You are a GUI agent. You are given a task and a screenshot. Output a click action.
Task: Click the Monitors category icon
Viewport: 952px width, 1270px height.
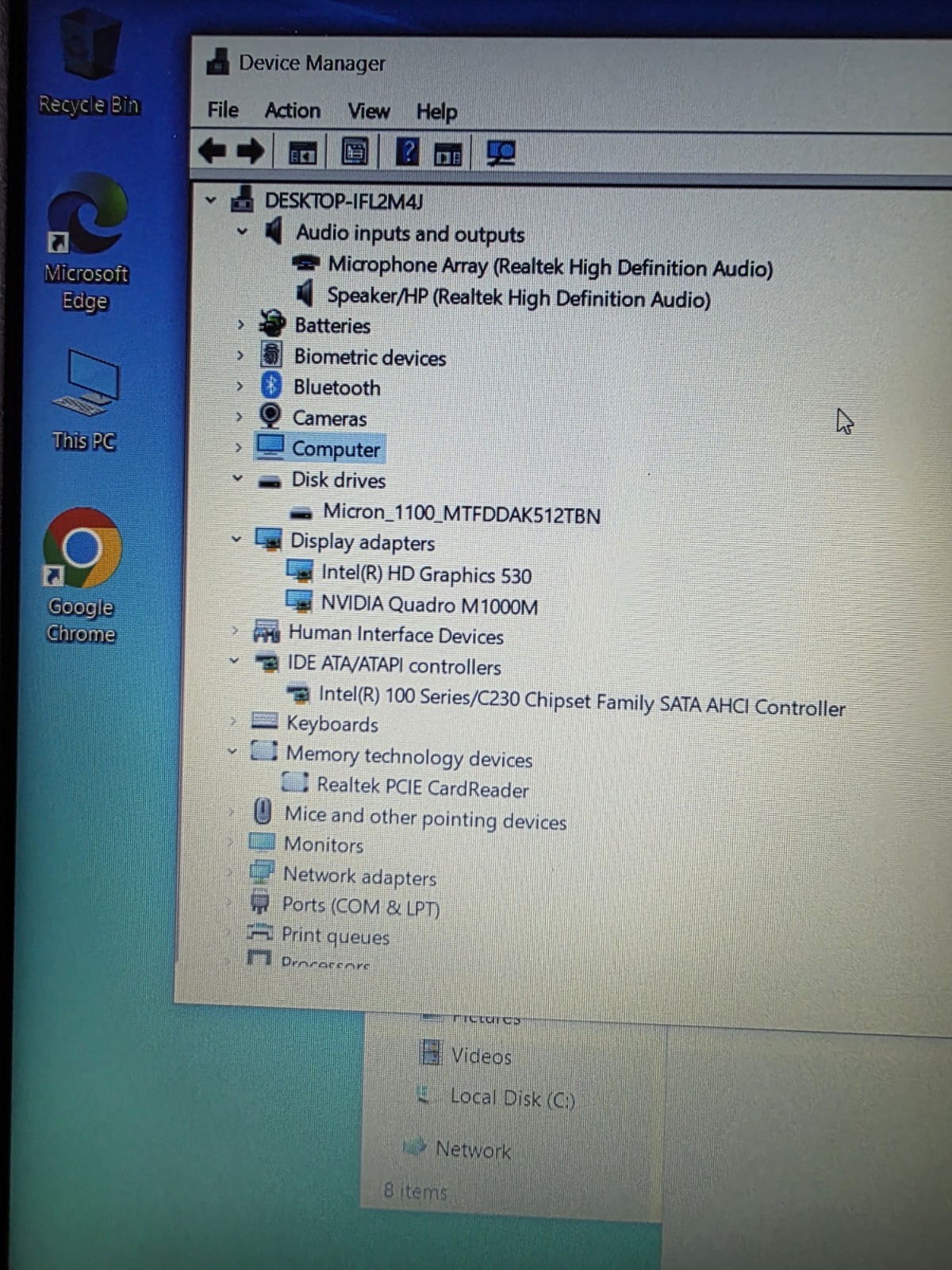click(262, 841)
